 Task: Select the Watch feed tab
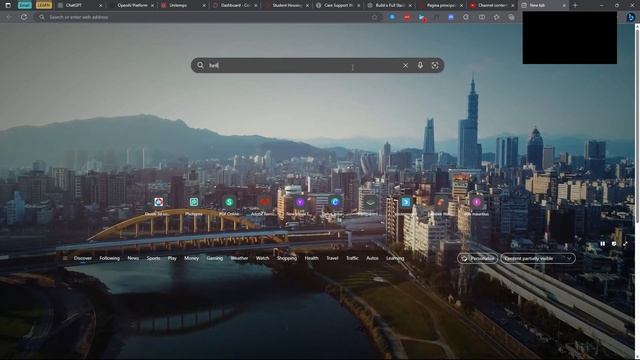coord(262,258)
